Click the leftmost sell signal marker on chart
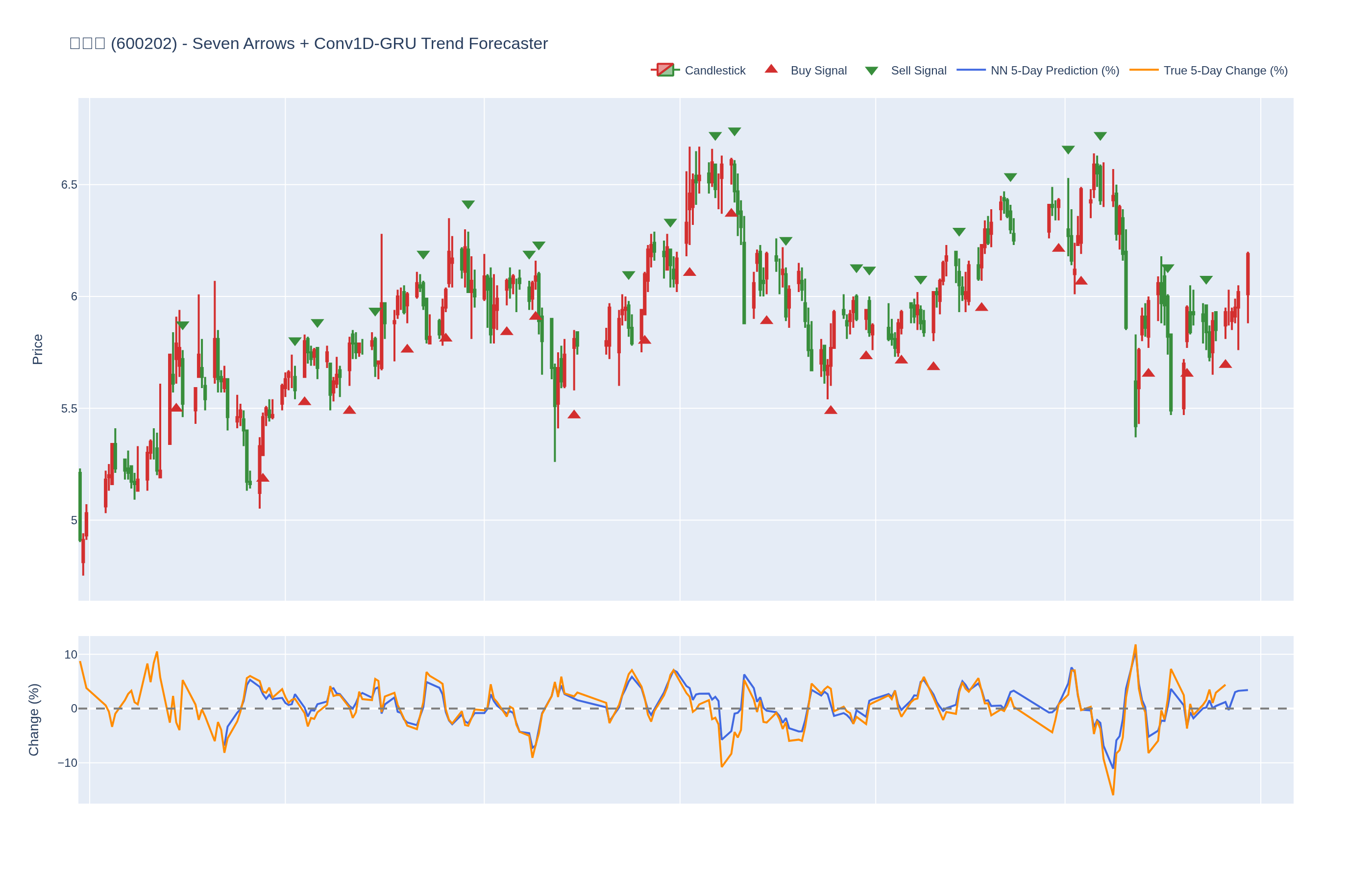This screenshot has height=882, width=1372. pyautogui.click(x=183, y=325)
